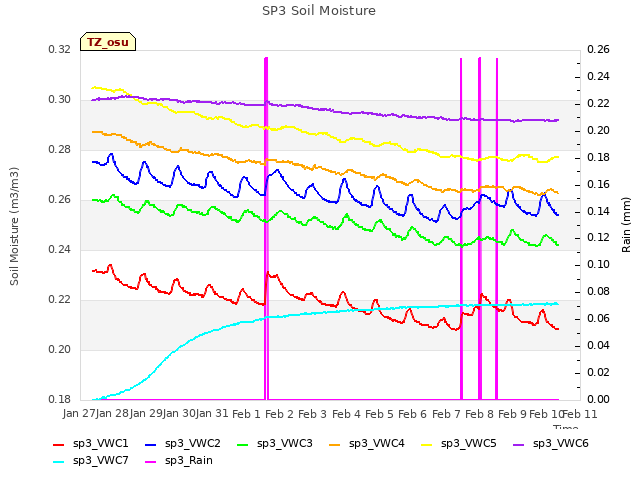Click the purple sp3_VWC6 legend swatch
Image resolution: width=640 pixels, height=480 pixels.
point(519,444)
